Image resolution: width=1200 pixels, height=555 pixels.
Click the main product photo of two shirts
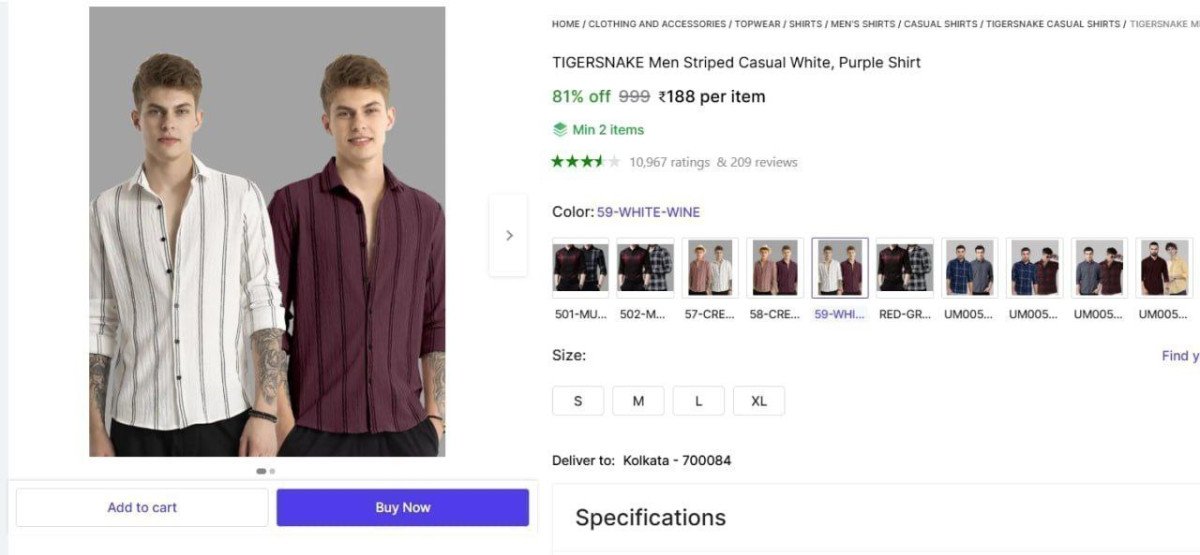point(267,232)
